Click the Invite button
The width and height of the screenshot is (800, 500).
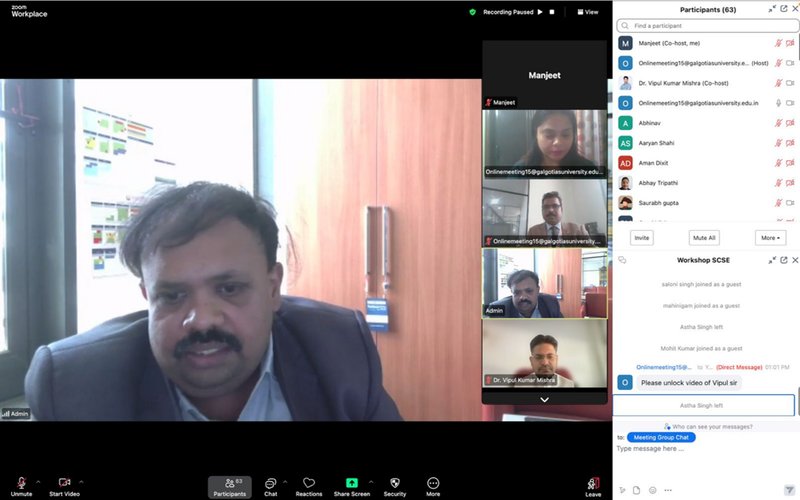tap(641, 238)
